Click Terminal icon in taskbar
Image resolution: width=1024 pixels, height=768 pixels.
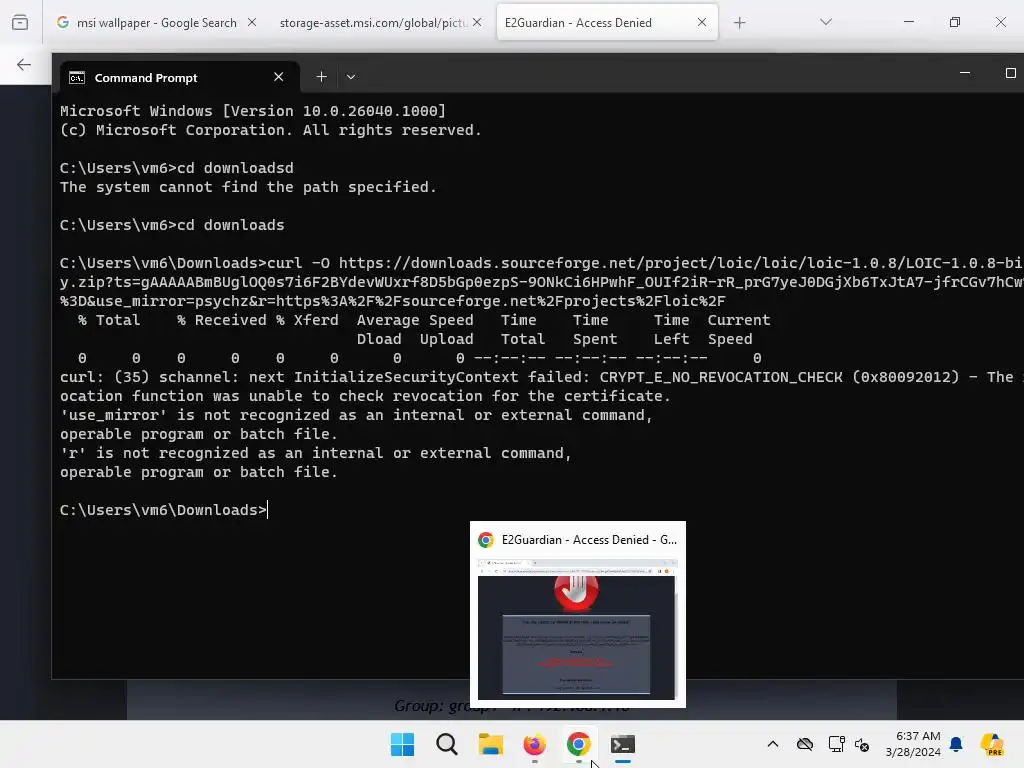click(622, 744)
